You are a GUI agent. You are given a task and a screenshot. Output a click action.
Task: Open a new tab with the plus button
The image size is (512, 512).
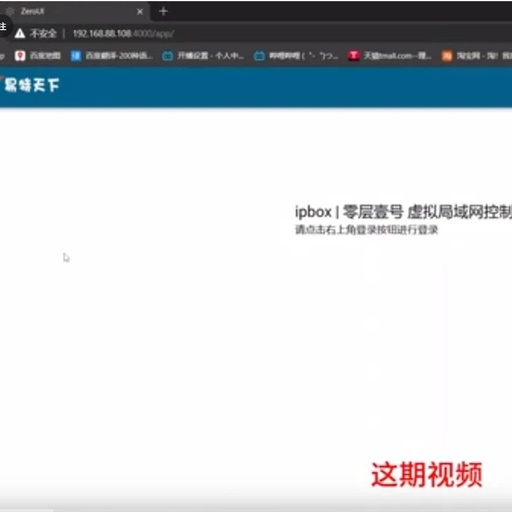tap(163, 12)
